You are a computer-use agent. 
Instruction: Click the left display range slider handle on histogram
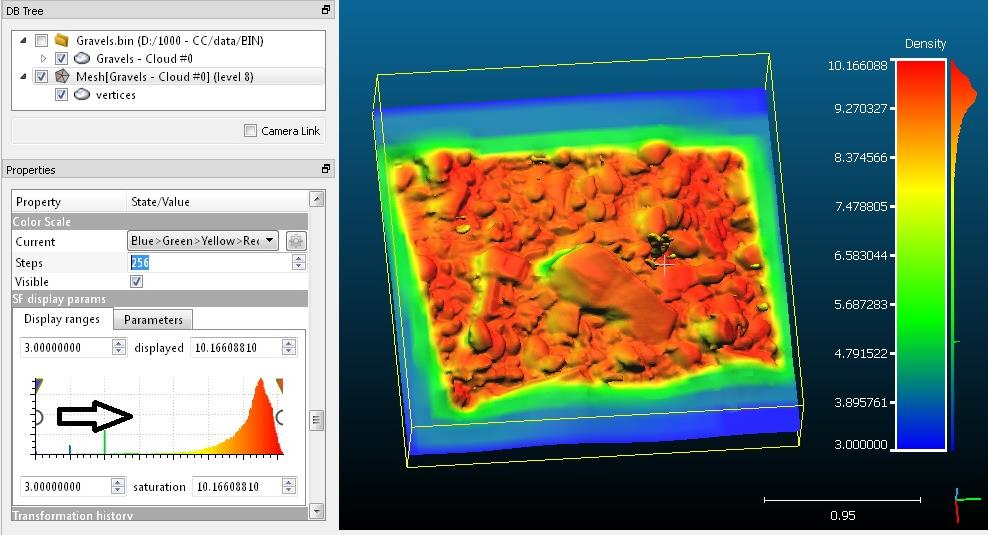(38, 384)
